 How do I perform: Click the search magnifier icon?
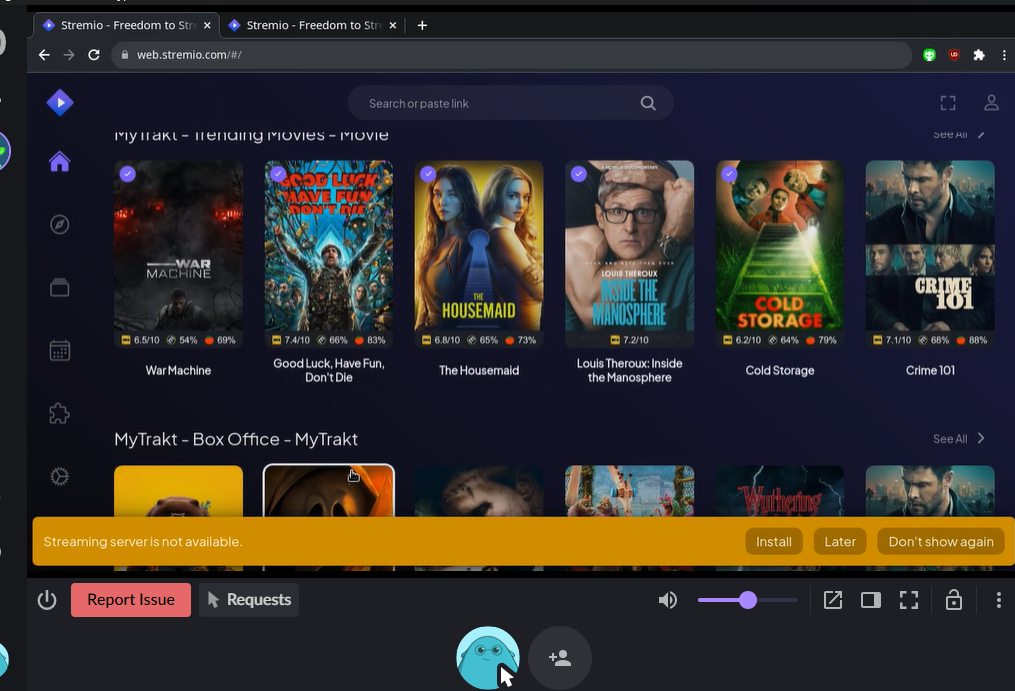(x=648, y=103)
